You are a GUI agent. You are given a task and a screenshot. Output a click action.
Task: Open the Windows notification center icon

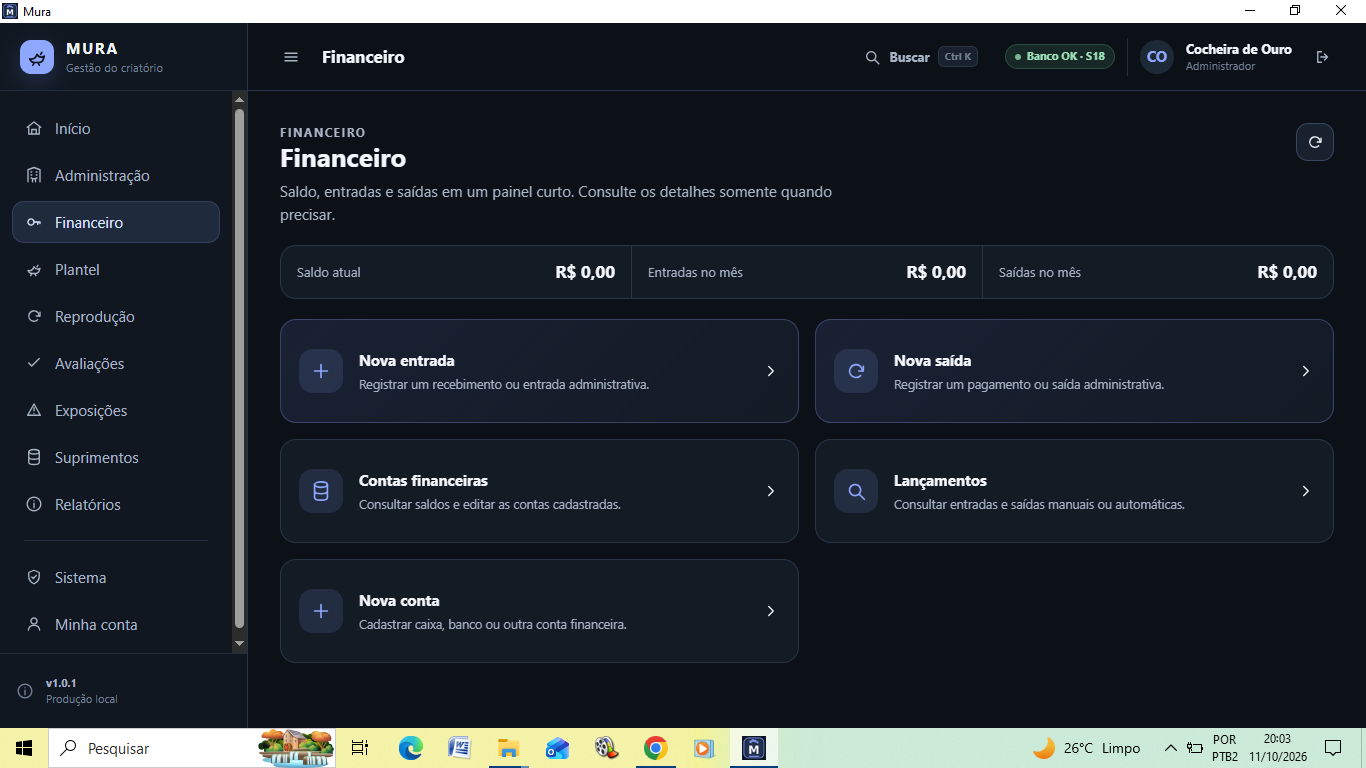pyautogui.click(x=1333, y=748)
